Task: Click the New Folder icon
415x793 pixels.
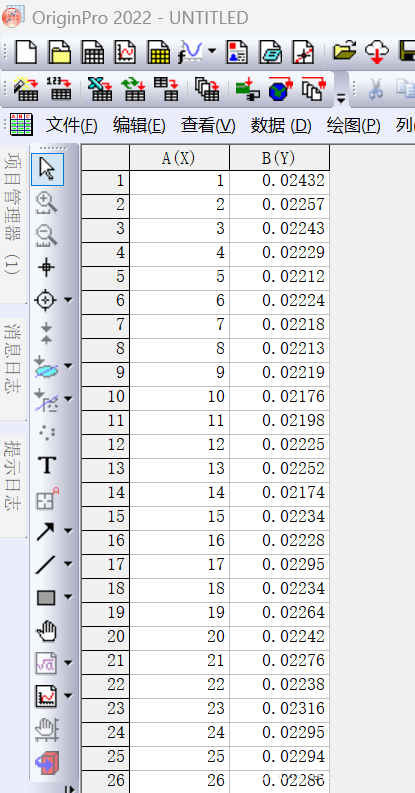Action: pyautogui.click(x=60, y=52)
